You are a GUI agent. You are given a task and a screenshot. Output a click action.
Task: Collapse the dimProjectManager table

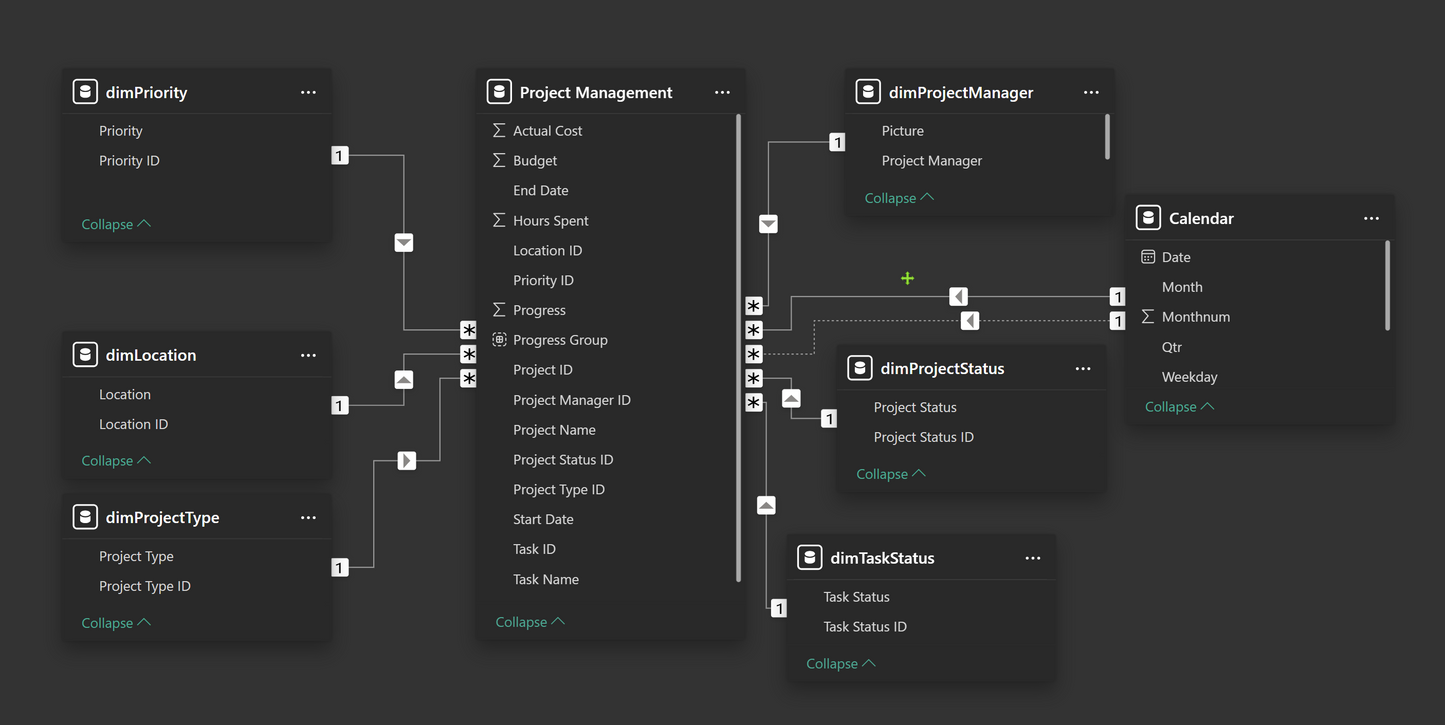coord(899,198)
